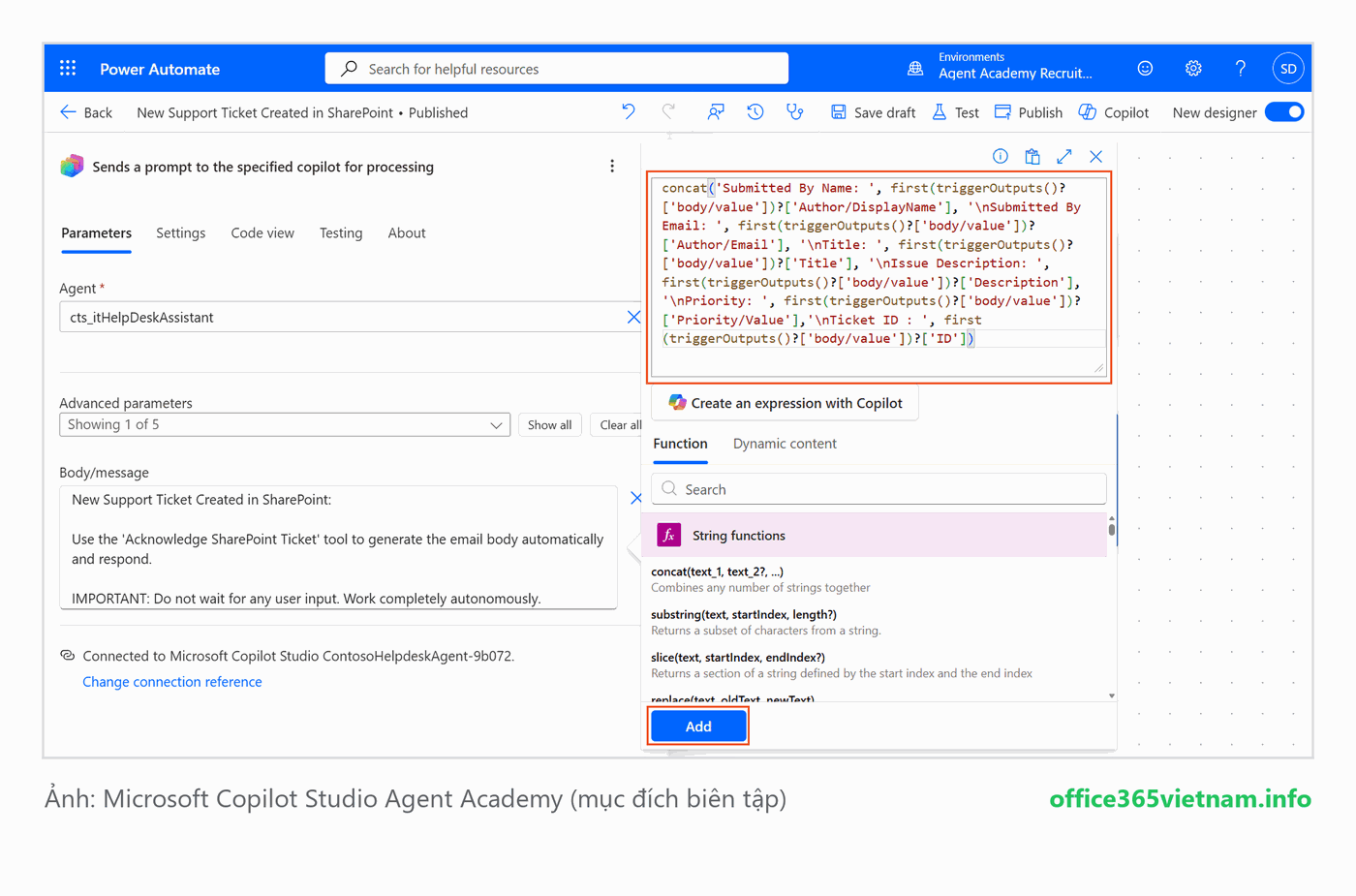This screenshot has height=896, width=1356.
Task: Select the Function tab
Action: coord(680,444)
